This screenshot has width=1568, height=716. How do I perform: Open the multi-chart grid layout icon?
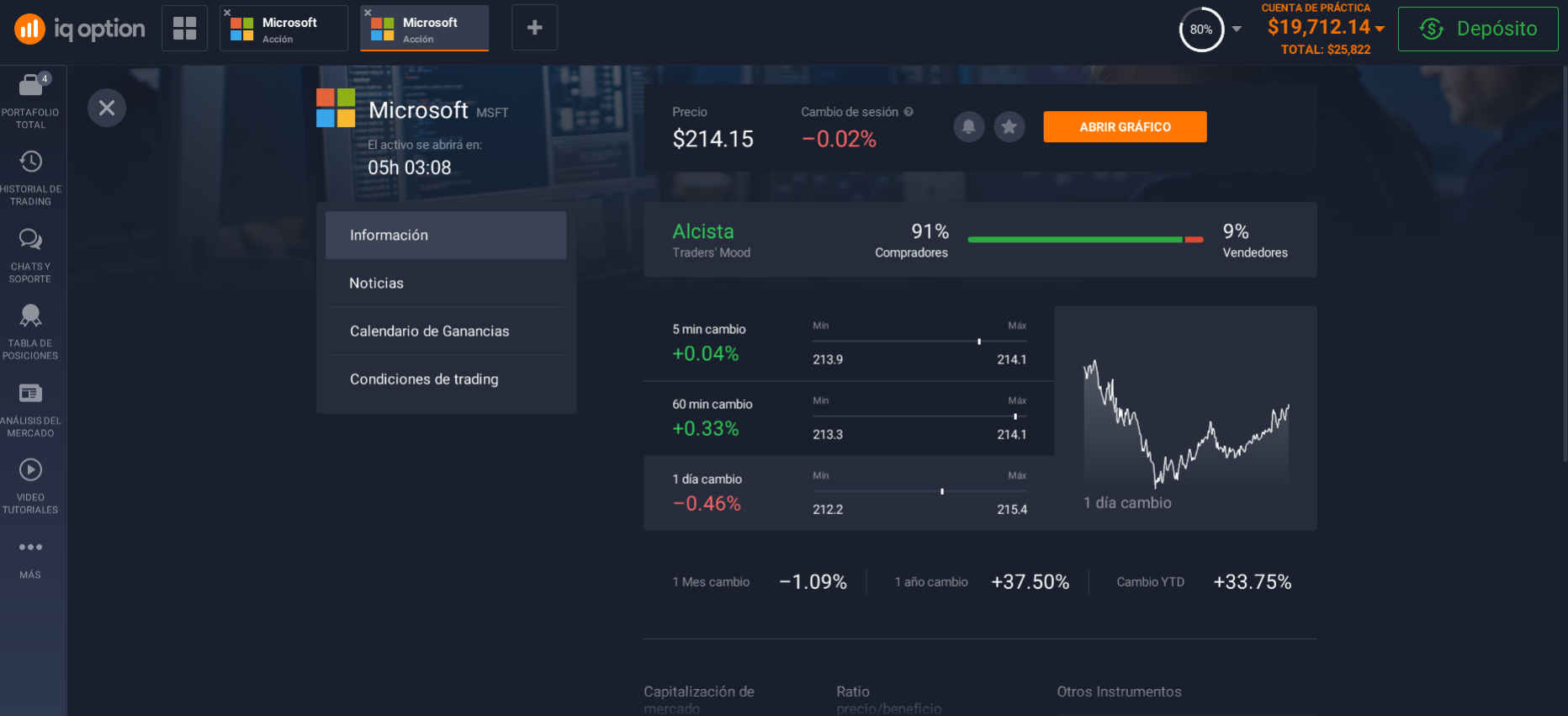pyautogui.click(x=184, y=28)
